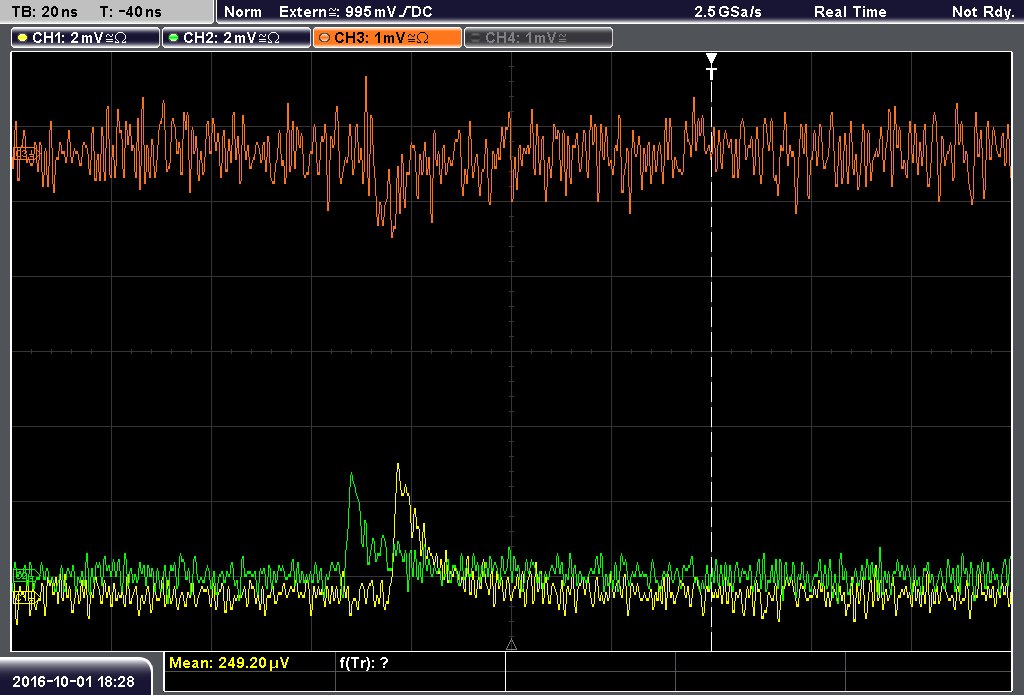Click the time reference triangle at graticule bottom
Viewport: 1024px width, 695px height.
point(511,645)
